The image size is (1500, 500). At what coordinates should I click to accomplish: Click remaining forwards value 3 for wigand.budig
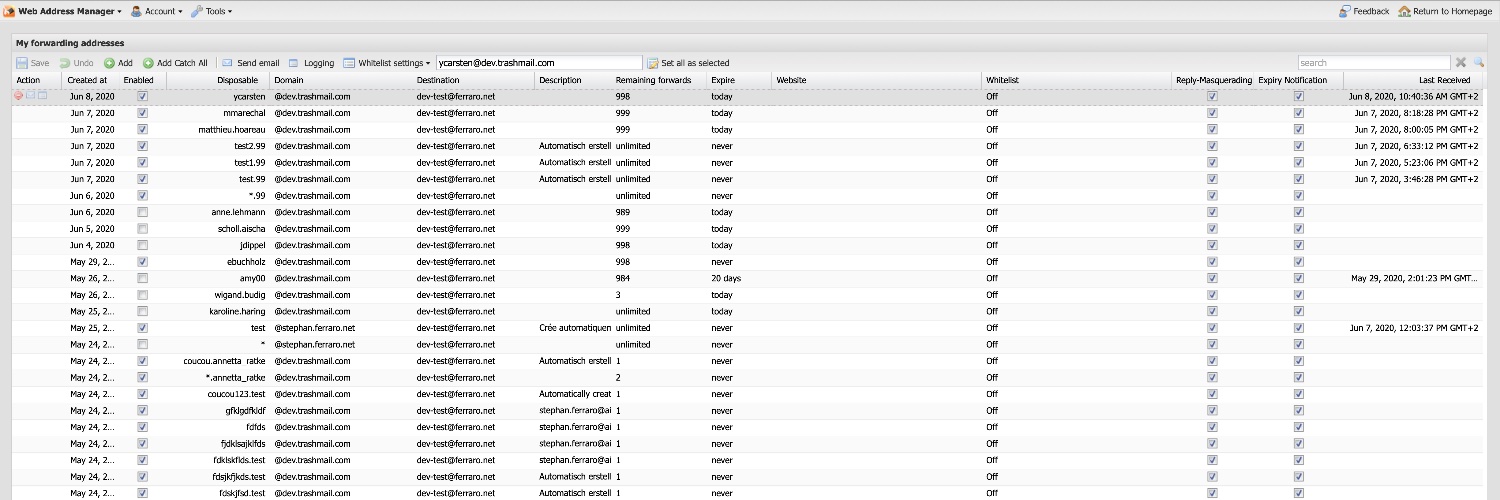[x=618, y=295]
